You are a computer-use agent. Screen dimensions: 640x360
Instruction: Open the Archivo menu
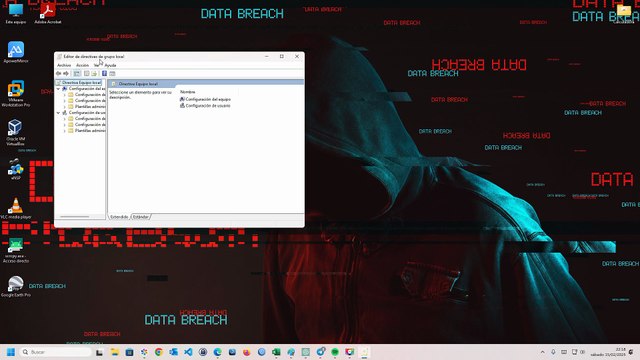(64, 65)
